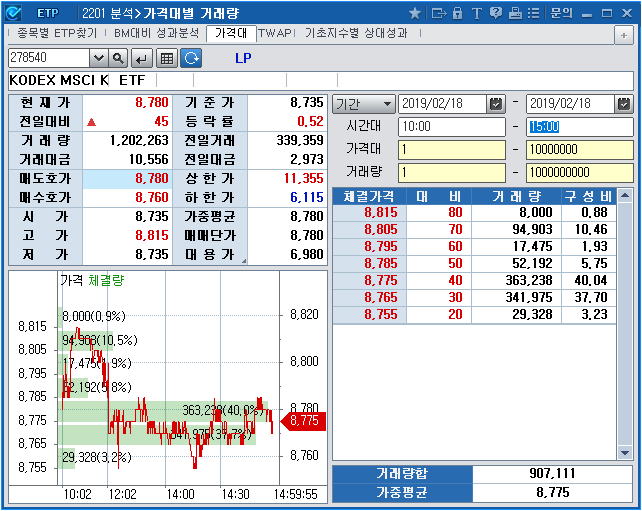
Task: Open the 기간 period dropdown
Action: pyautogui.click(x=363, y=104)
